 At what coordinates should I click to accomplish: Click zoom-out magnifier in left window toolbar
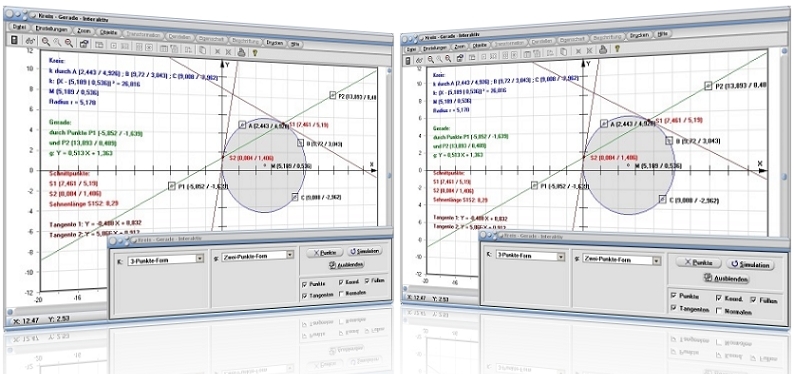pos(68,43)
